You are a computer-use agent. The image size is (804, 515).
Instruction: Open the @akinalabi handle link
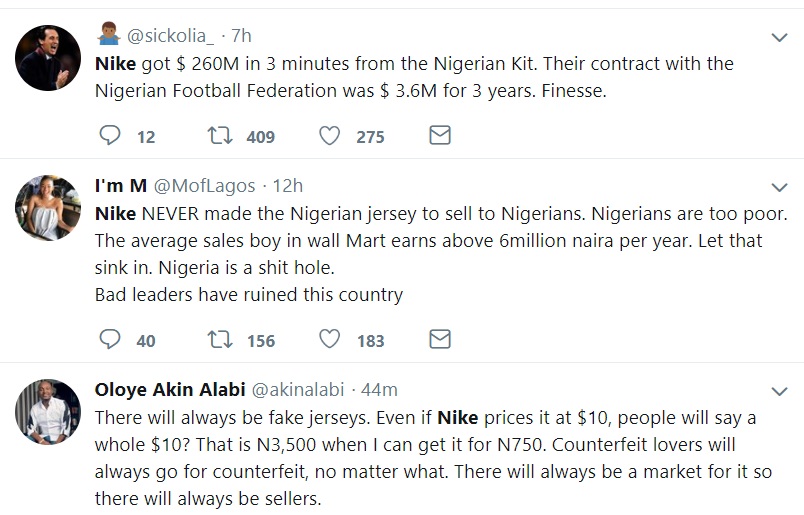point(298,389)
